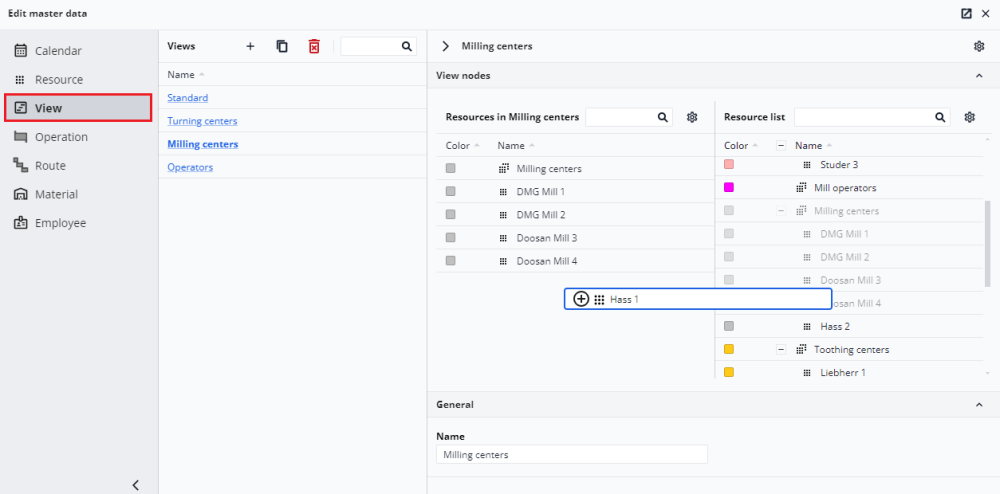Image resolution: width=1000 pixels, height=494 pixels.
Task: Add a new view with plus icon
Action: pyautogui.click(x=250, y=47)
